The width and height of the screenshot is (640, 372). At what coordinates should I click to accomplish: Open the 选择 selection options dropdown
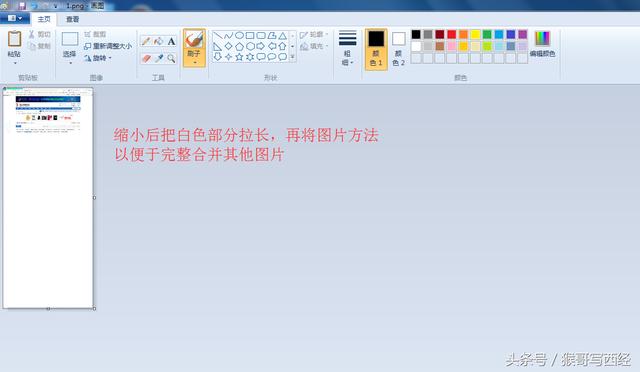(70, 63)
